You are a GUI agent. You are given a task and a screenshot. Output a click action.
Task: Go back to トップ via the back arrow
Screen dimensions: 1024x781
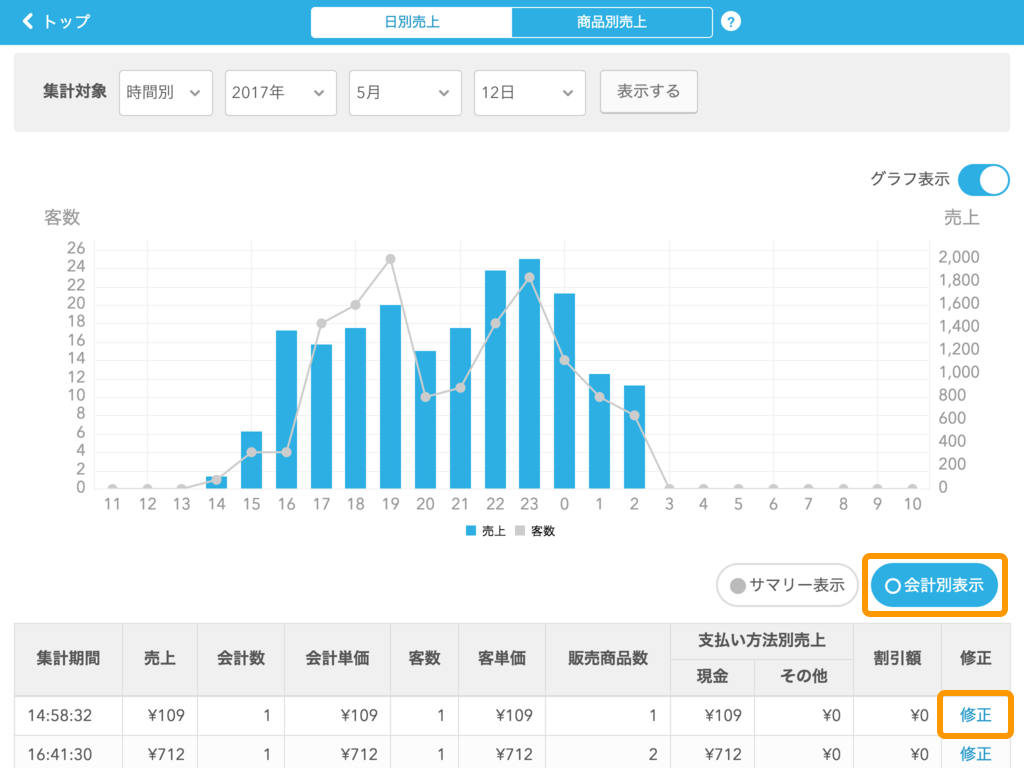(x=56, y=22)
